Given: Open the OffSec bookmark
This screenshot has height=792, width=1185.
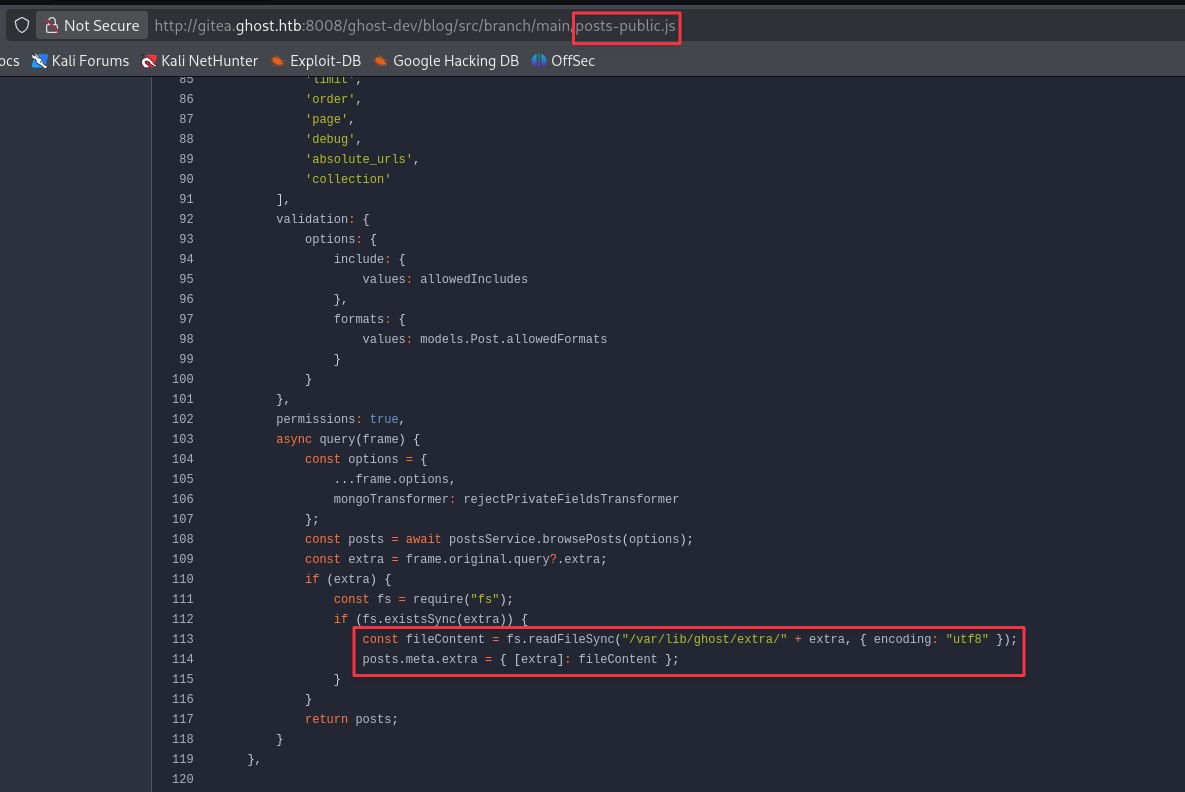Looking at the screenshot, I should tap(563, 61).
